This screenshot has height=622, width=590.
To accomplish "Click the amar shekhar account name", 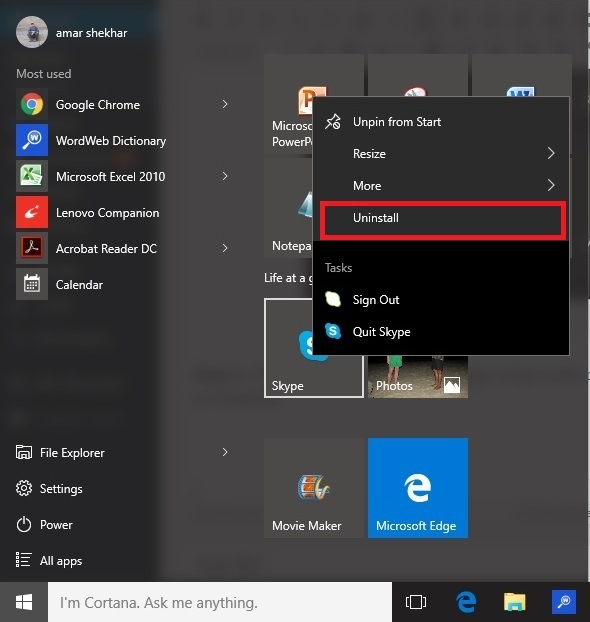I will click(x=91, y=33).
